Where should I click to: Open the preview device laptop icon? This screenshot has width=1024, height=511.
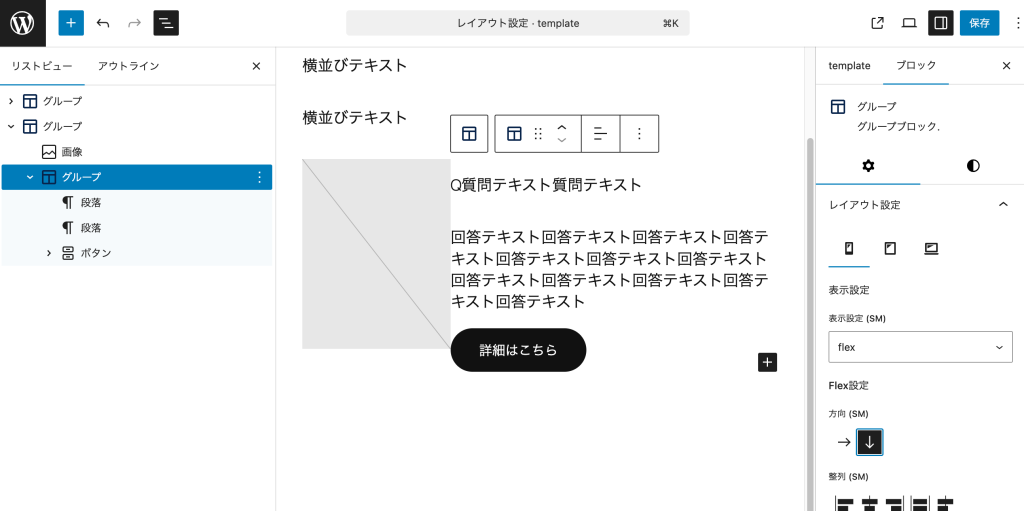pyautogui.click(x=909, y=23)
